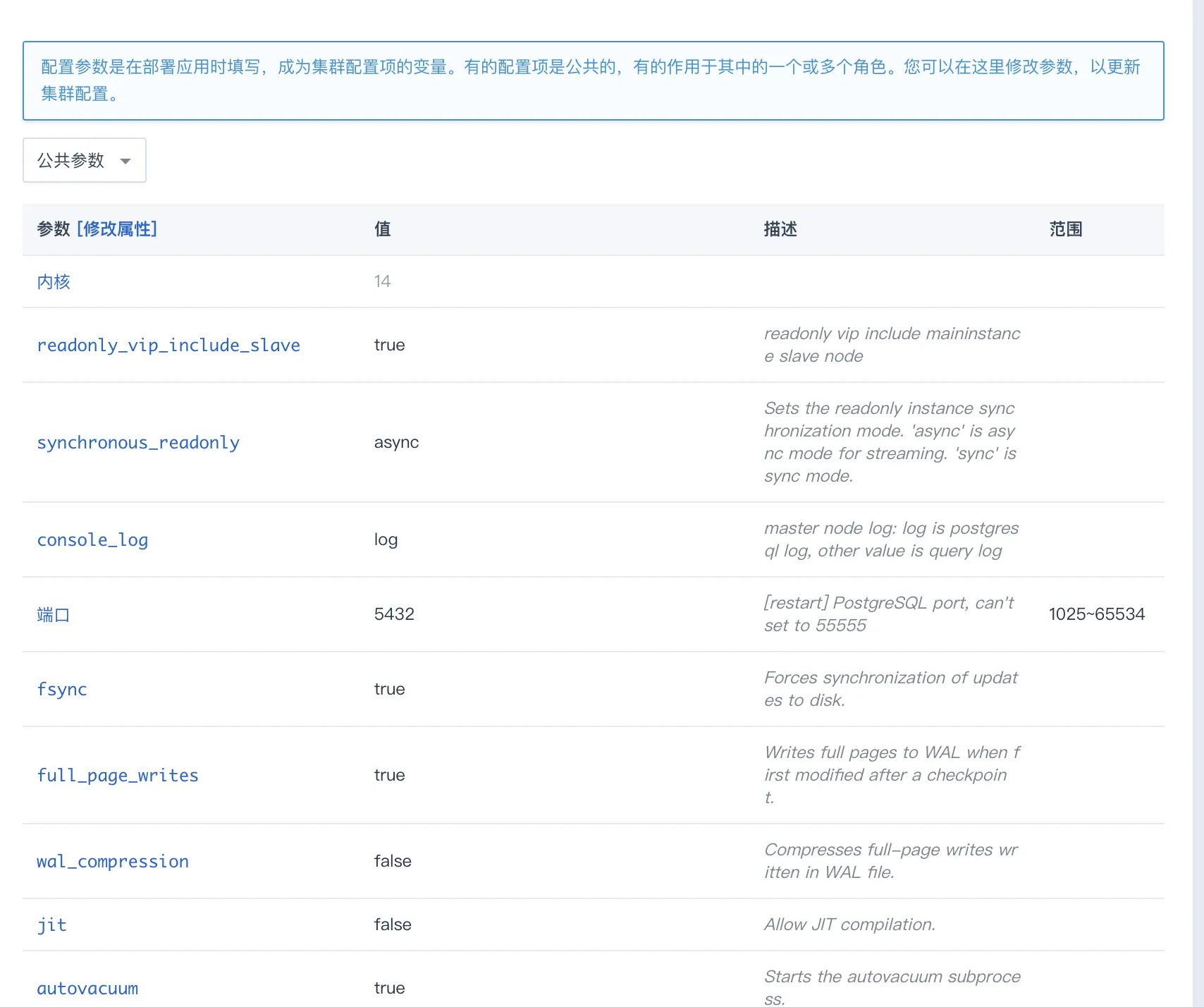
Task: Select the fsync parameter
Action: point(62,689)
